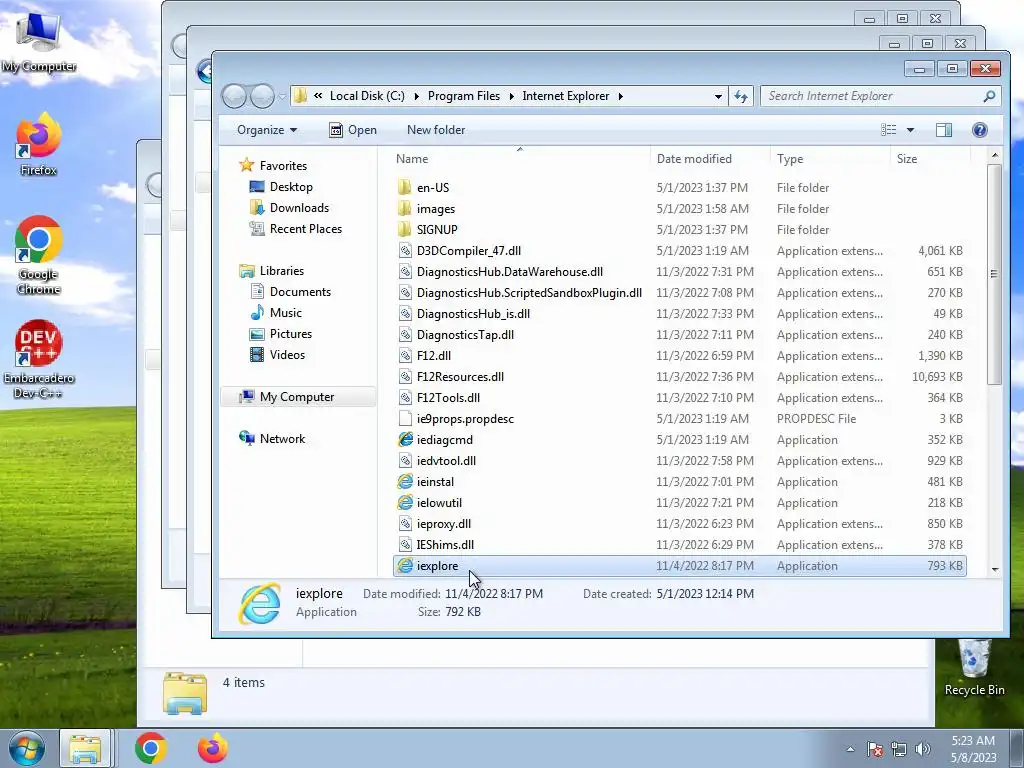The height and width of the screenshot is (768, 1024).
Task: Open Firefox desktop shortcut
Action: 39,144
